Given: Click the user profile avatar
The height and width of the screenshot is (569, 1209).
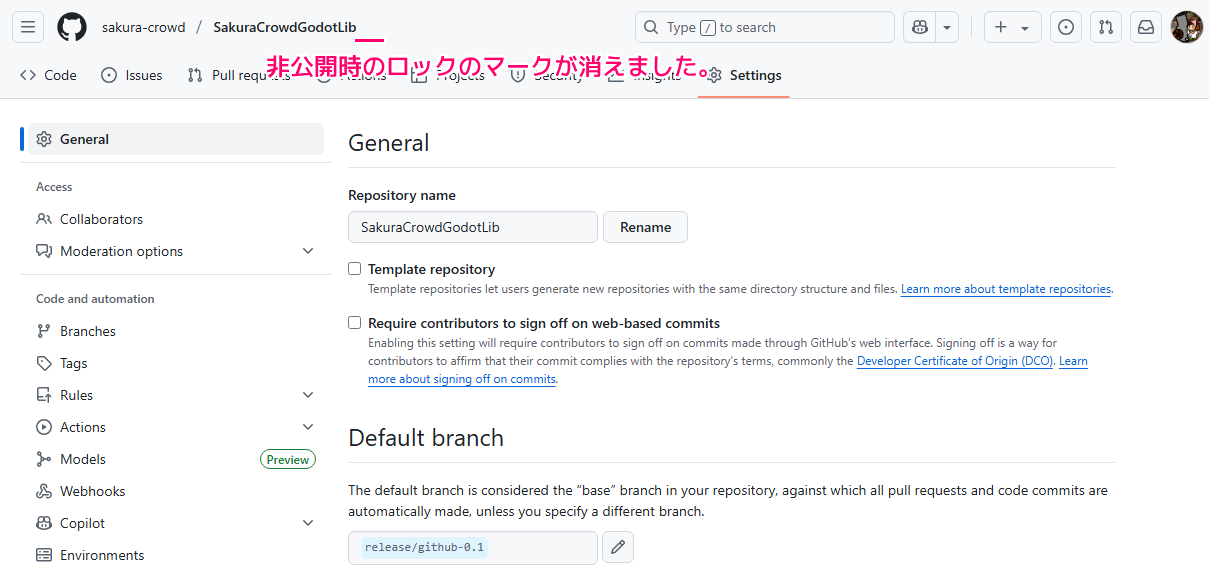Looking at the screenshot, I should pyautogui.click(x=1186, y=27).
